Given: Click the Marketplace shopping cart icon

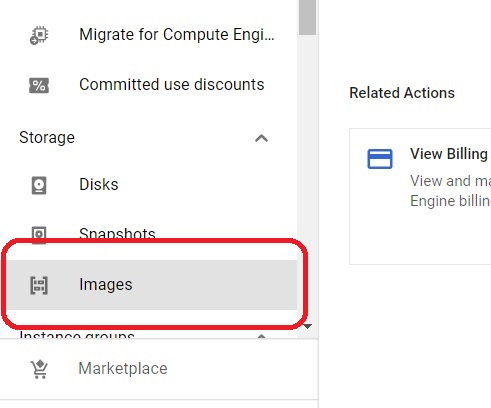Looking at the screenshot, I should [x=39, y=369].
